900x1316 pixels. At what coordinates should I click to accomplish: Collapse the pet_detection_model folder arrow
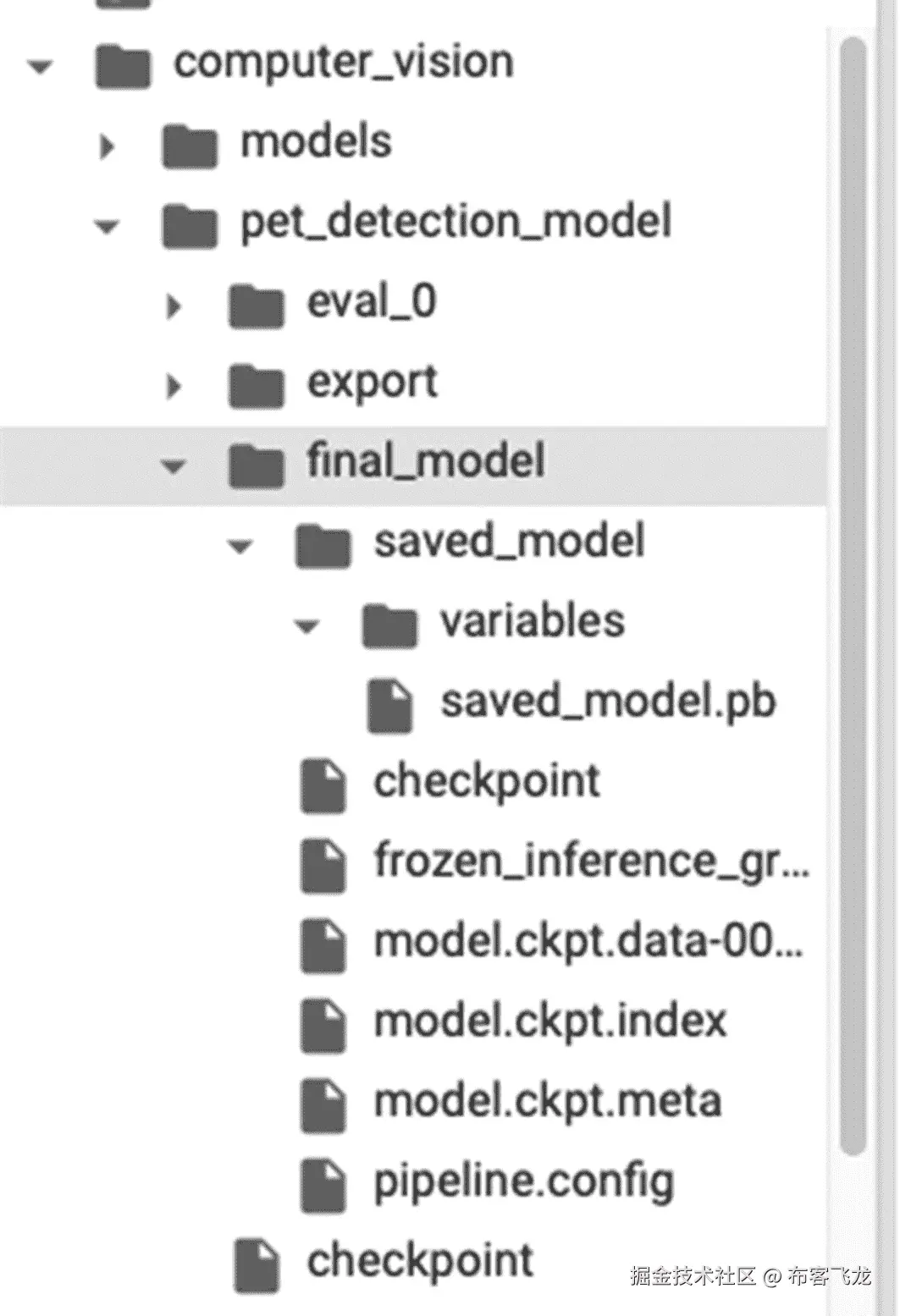pyautogui.click(x=107, y=227)
